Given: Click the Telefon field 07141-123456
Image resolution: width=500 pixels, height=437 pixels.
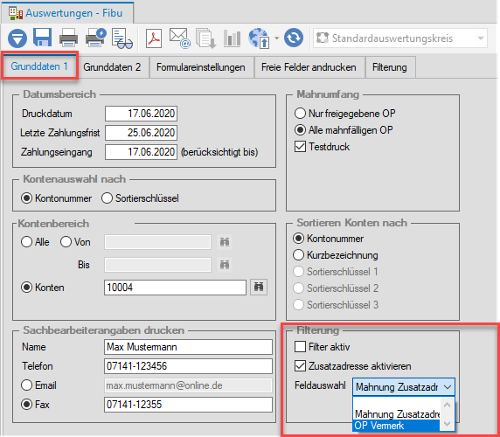Looking at the screenshot, I should [188, 366].
